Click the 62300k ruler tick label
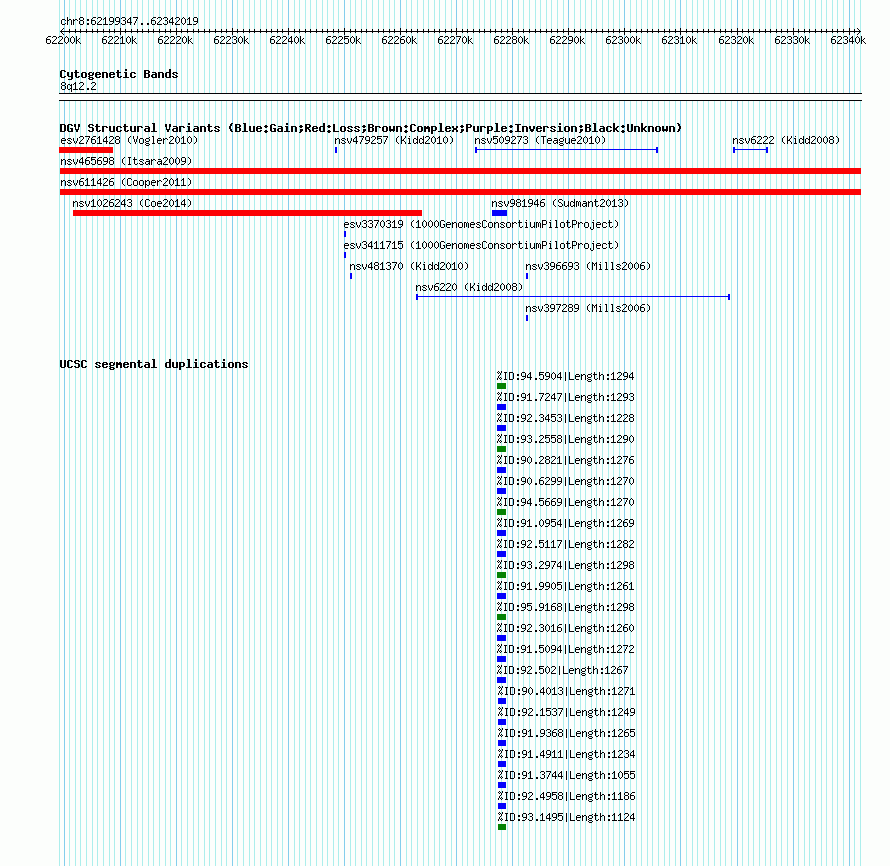Screen dimensions: 890x866 pyautogui.click(x=623, y=40)
